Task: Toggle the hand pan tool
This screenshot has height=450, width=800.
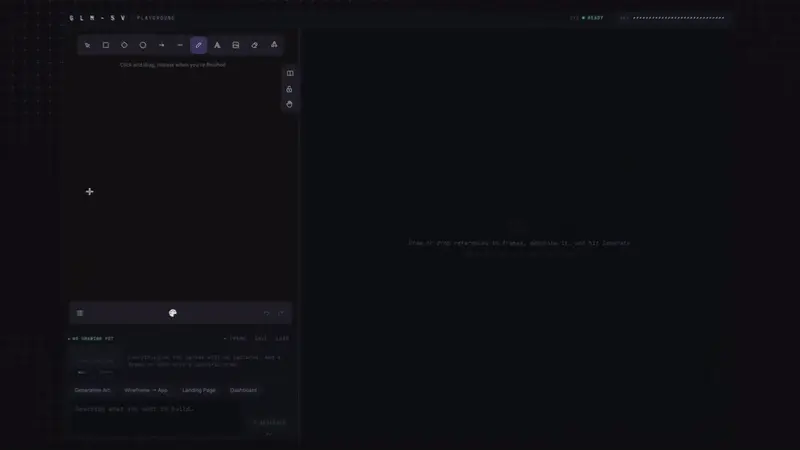Action: [x=289, y=104]
